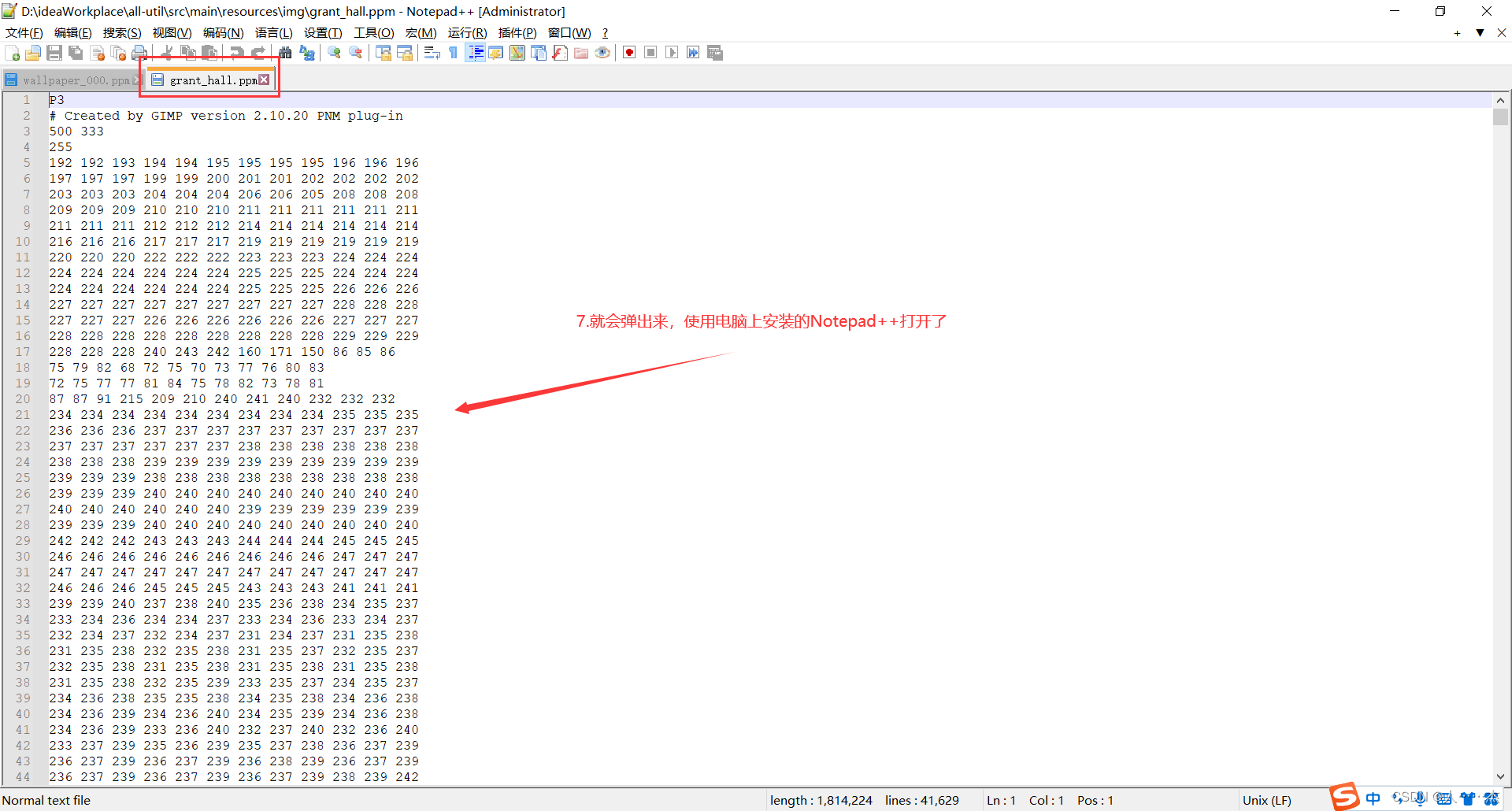Click the Sogou S input method logo
Viewport: 1512px width, 811px height.
click(1345, 796)
